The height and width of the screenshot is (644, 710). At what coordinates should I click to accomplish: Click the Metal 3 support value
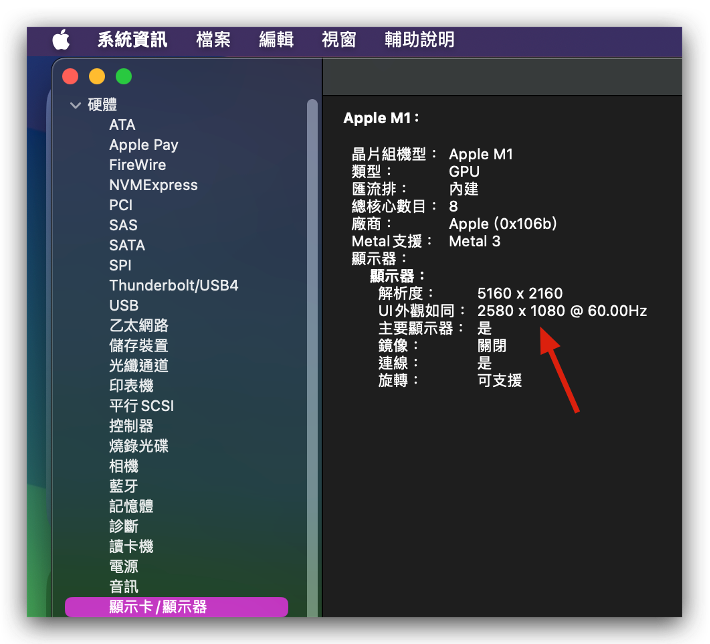(x=475, y=241)
